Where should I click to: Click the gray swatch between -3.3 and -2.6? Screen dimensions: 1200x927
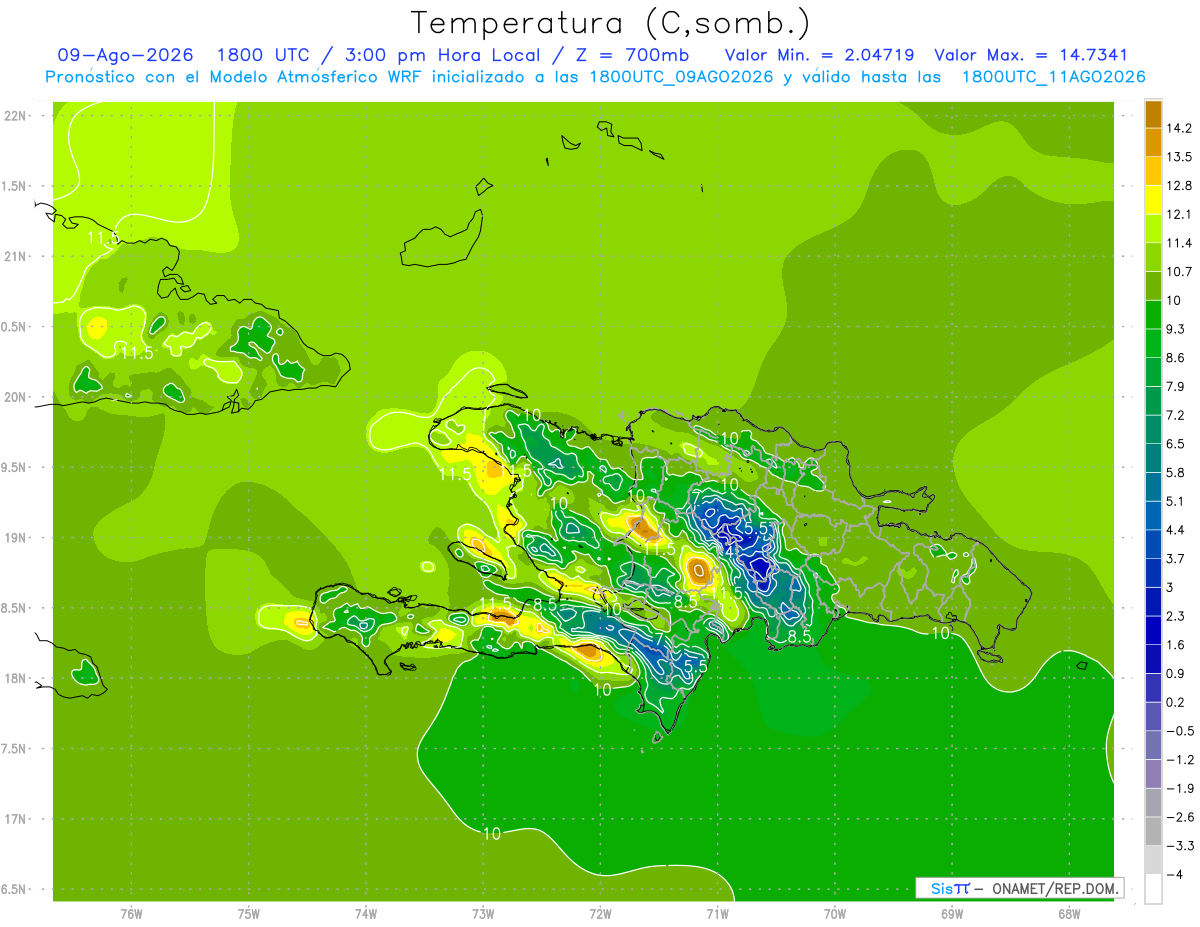click(1153, 831)
